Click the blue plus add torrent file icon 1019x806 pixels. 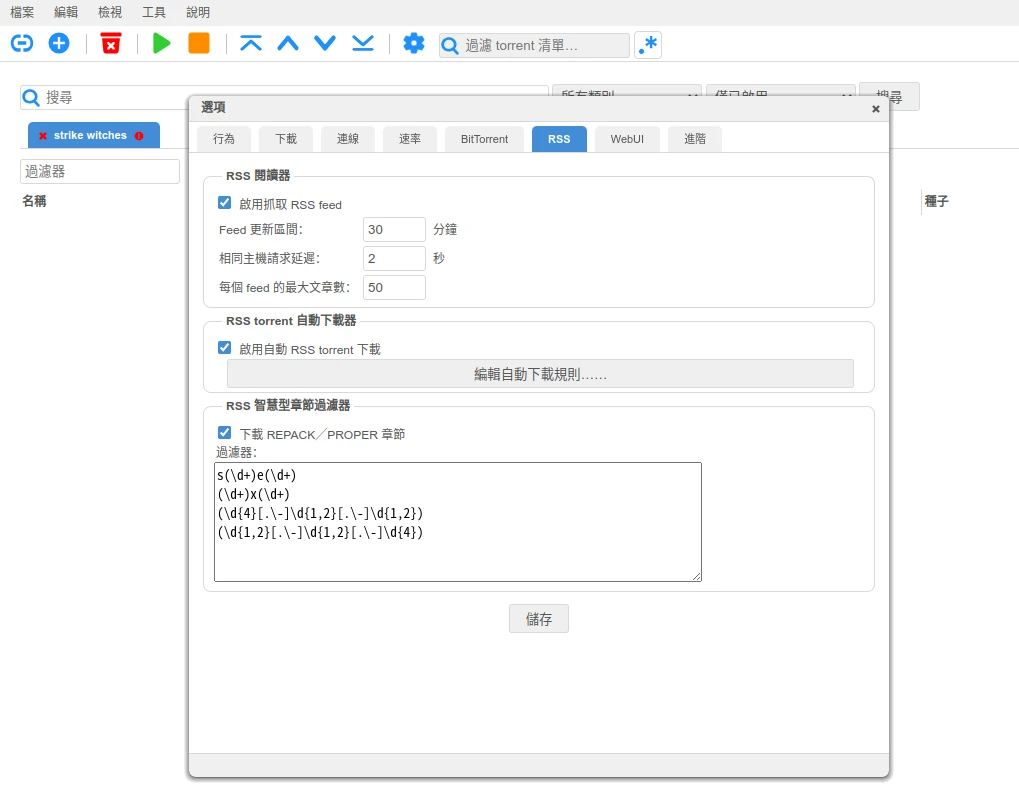point(59,43)
